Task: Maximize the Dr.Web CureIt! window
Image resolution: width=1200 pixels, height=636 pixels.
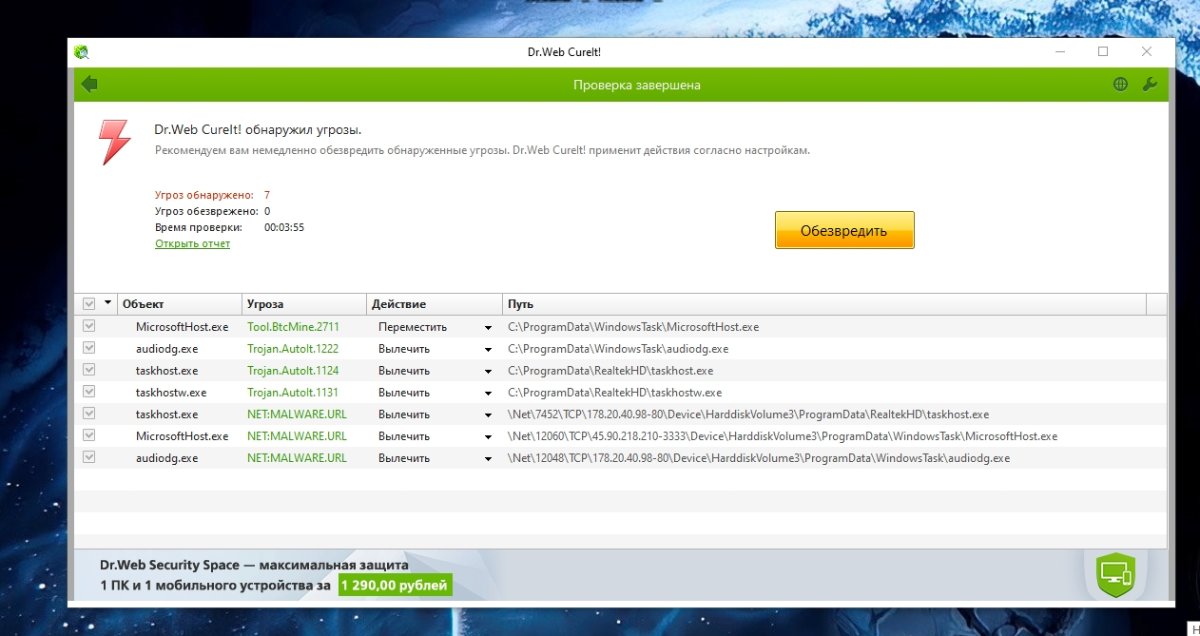Action: [1103, 52]
